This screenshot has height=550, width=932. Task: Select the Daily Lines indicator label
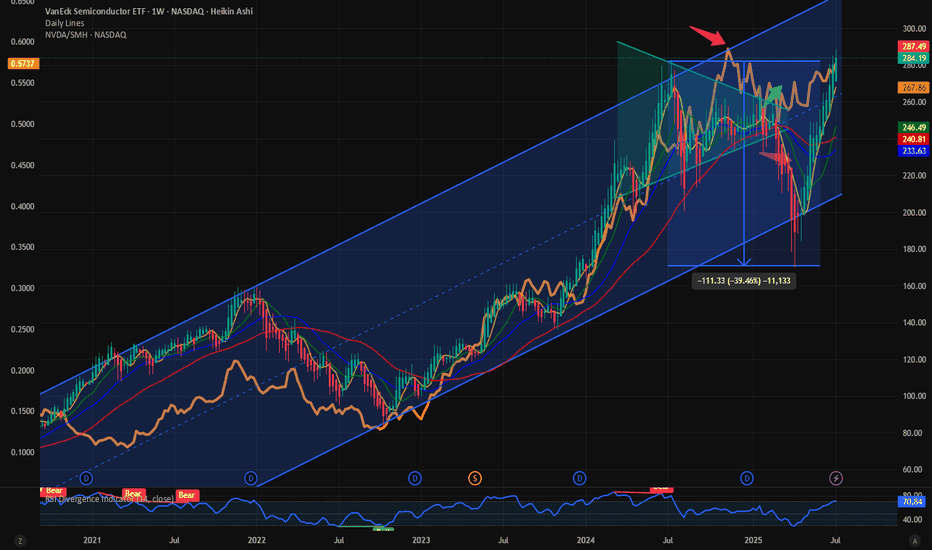65,23
